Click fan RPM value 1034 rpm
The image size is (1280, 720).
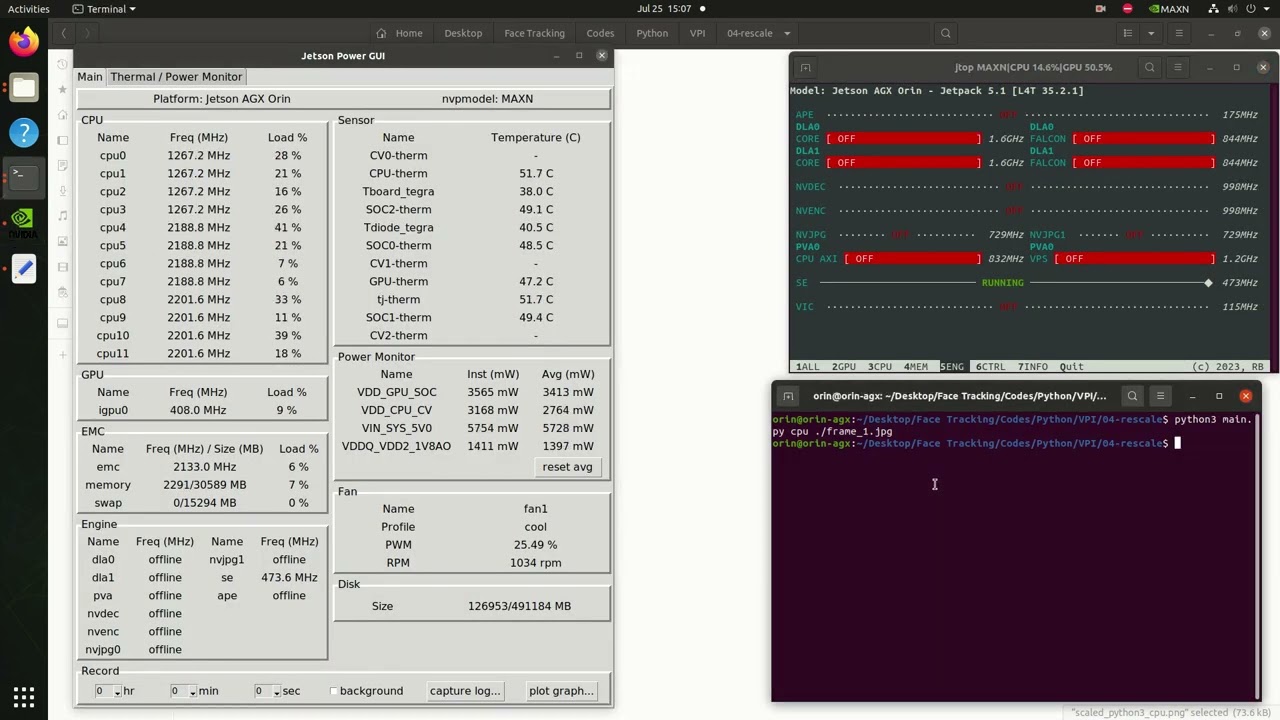point(535,563)
